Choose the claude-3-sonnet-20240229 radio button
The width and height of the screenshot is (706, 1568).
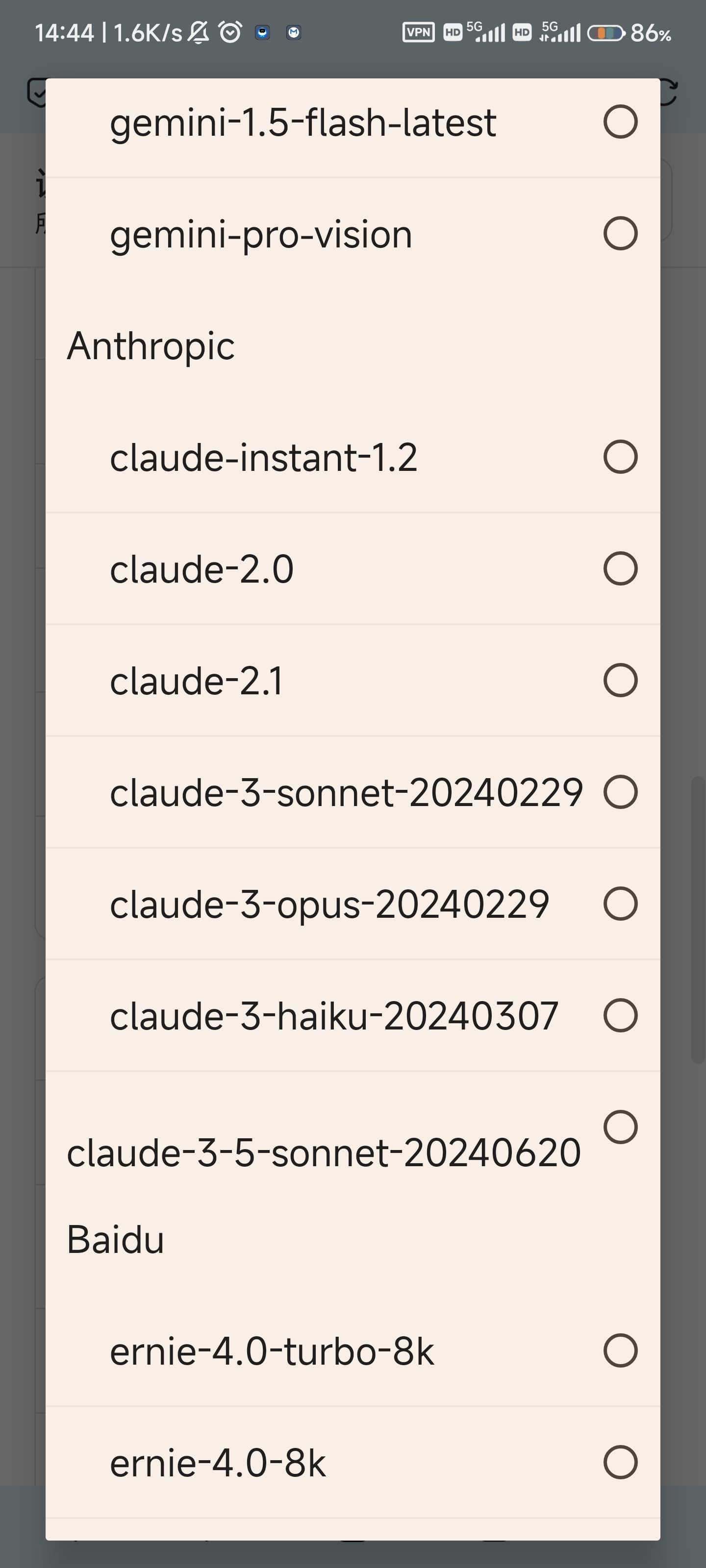click(620, 792)
